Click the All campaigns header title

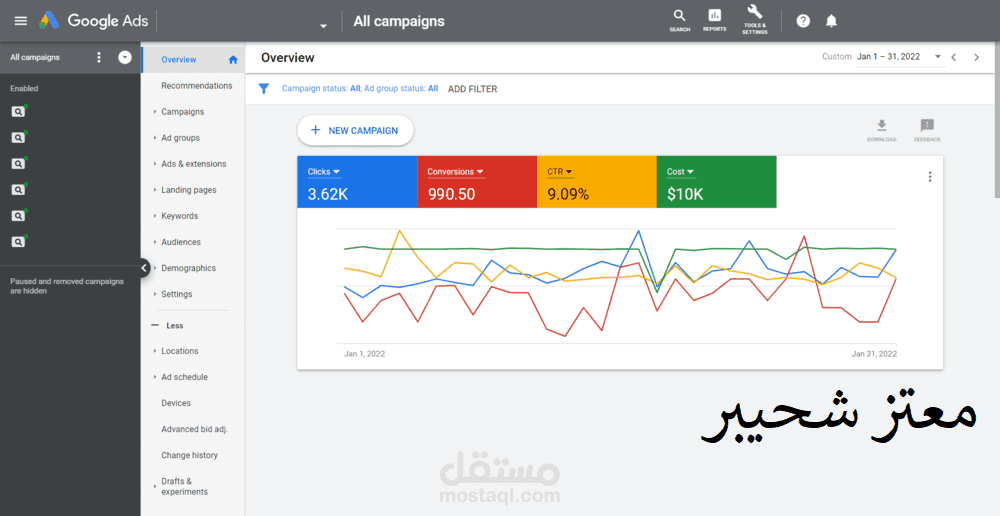(x=399, y=21)
